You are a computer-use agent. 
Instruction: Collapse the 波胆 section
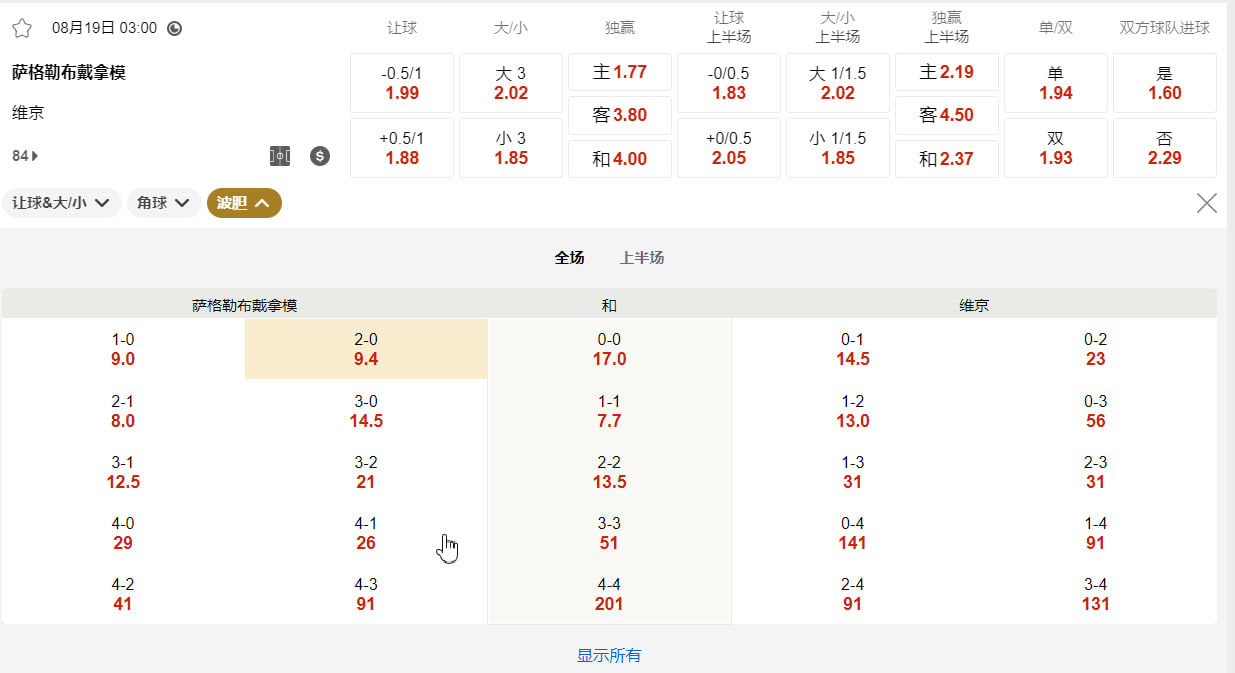coord(244,203)
